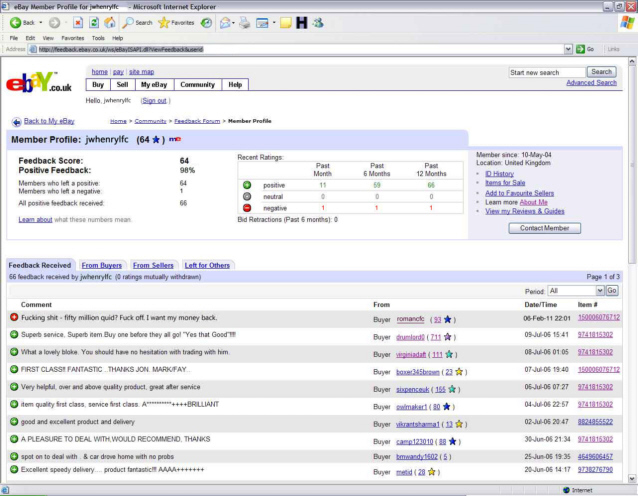Click the Learn about link
This screenshot has width=638, height=496.
(x=35, y=219)
